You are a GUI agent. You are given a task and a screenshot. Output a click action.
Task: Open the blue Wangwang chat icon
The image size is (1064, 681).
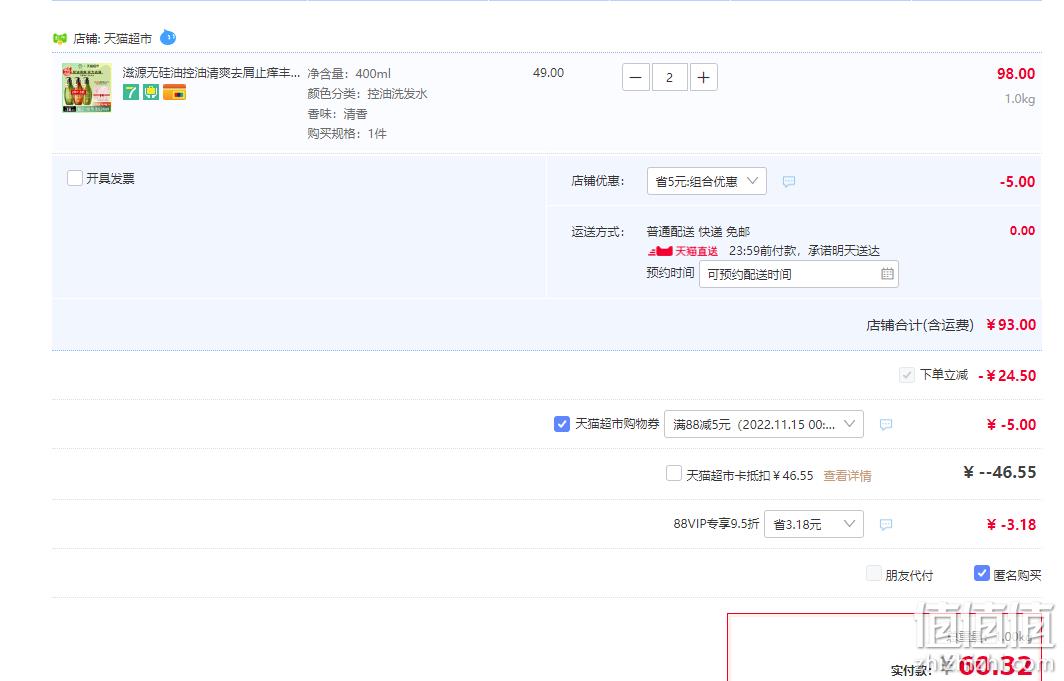(x=168, y=38)
